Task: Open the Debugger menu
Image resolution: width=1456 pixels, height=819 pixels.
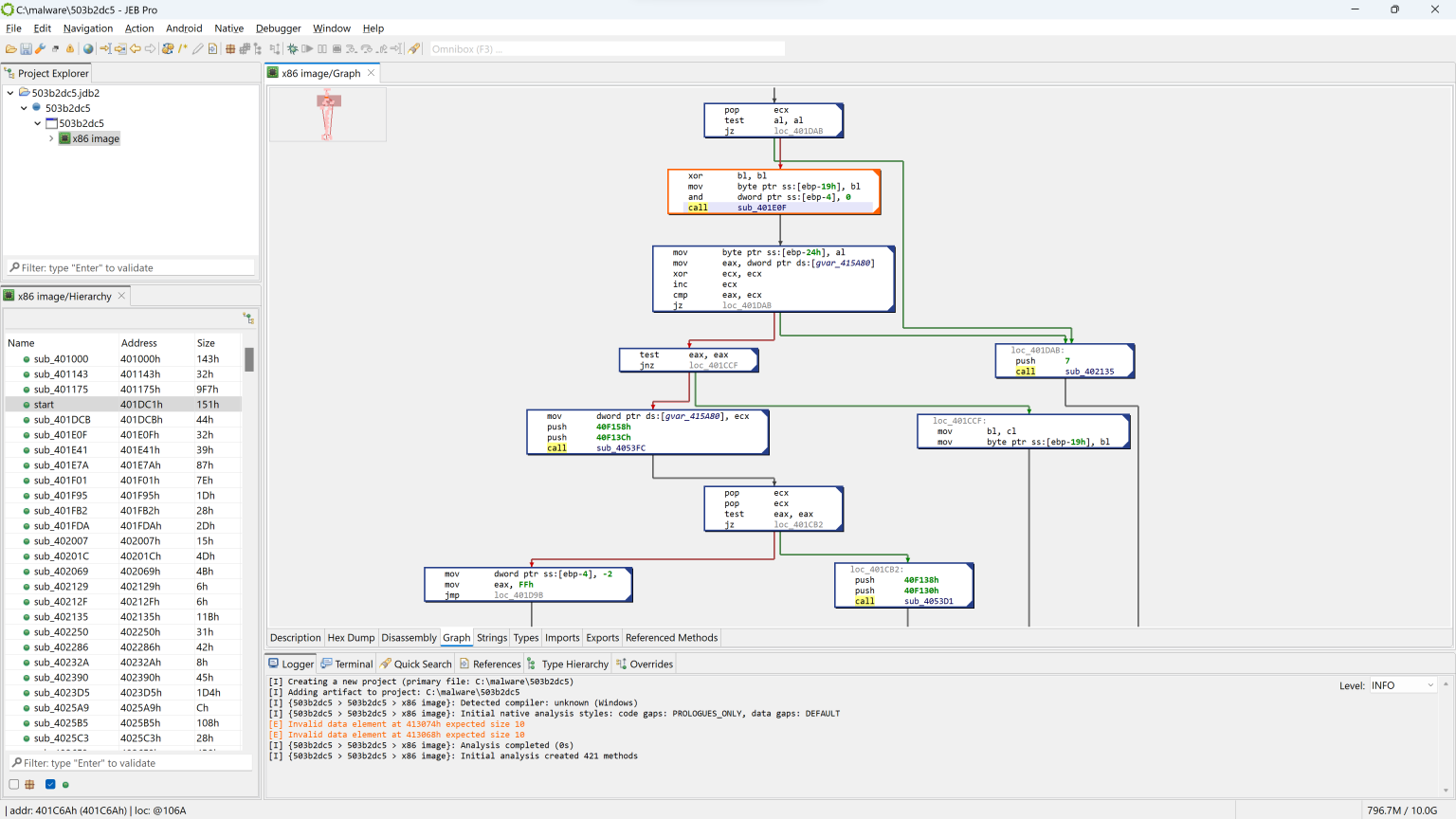Action: [x=278, y=27]
